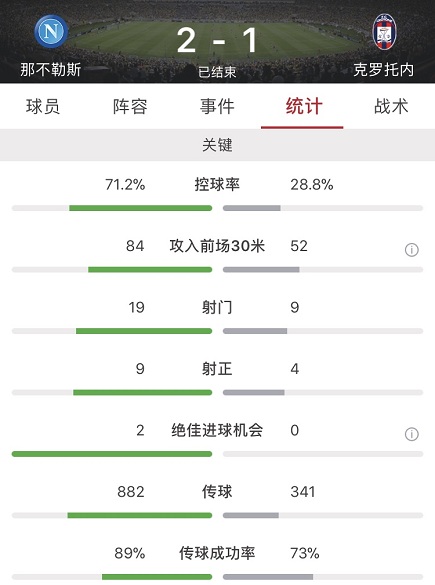
Task: Select the 统计 tab
Action: click(304, 106)
